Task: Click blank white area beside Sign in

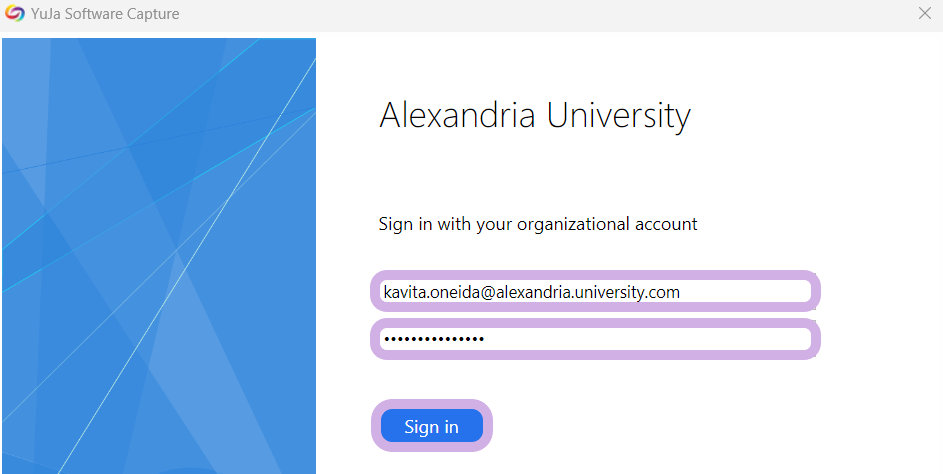Action: tap(692, 426)
